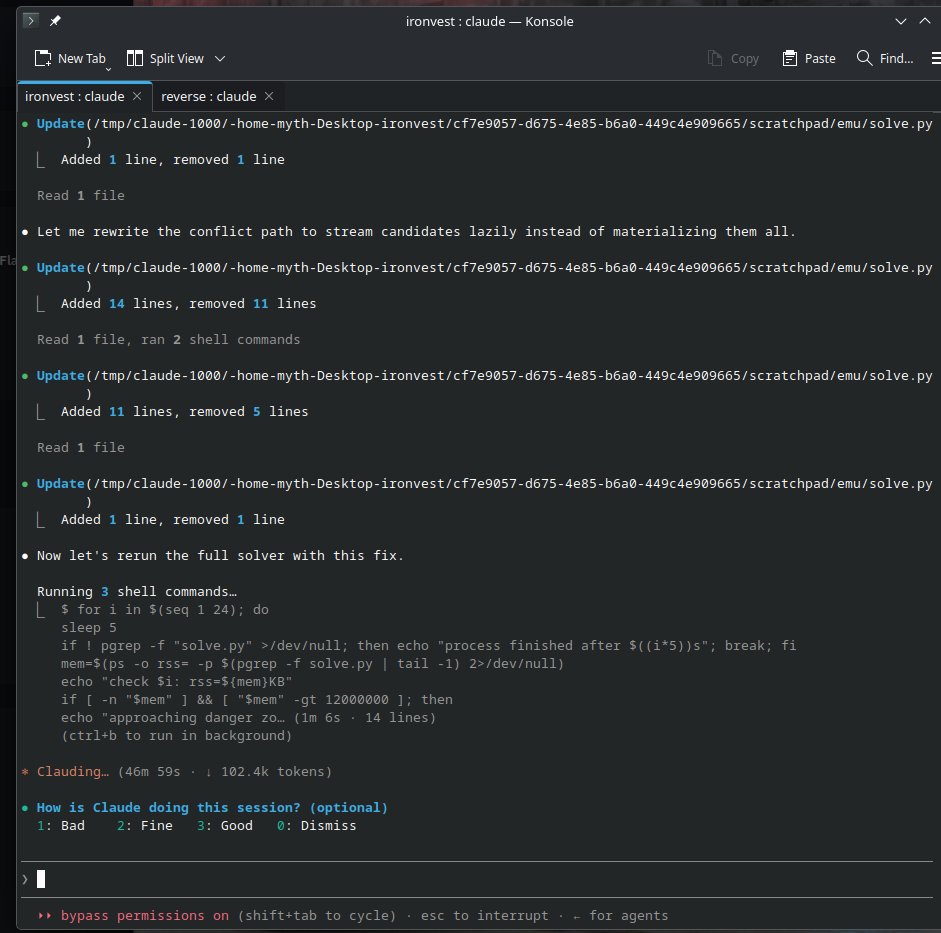Click the Split View button
Screen dimensions: 941x933
(165, 58)
